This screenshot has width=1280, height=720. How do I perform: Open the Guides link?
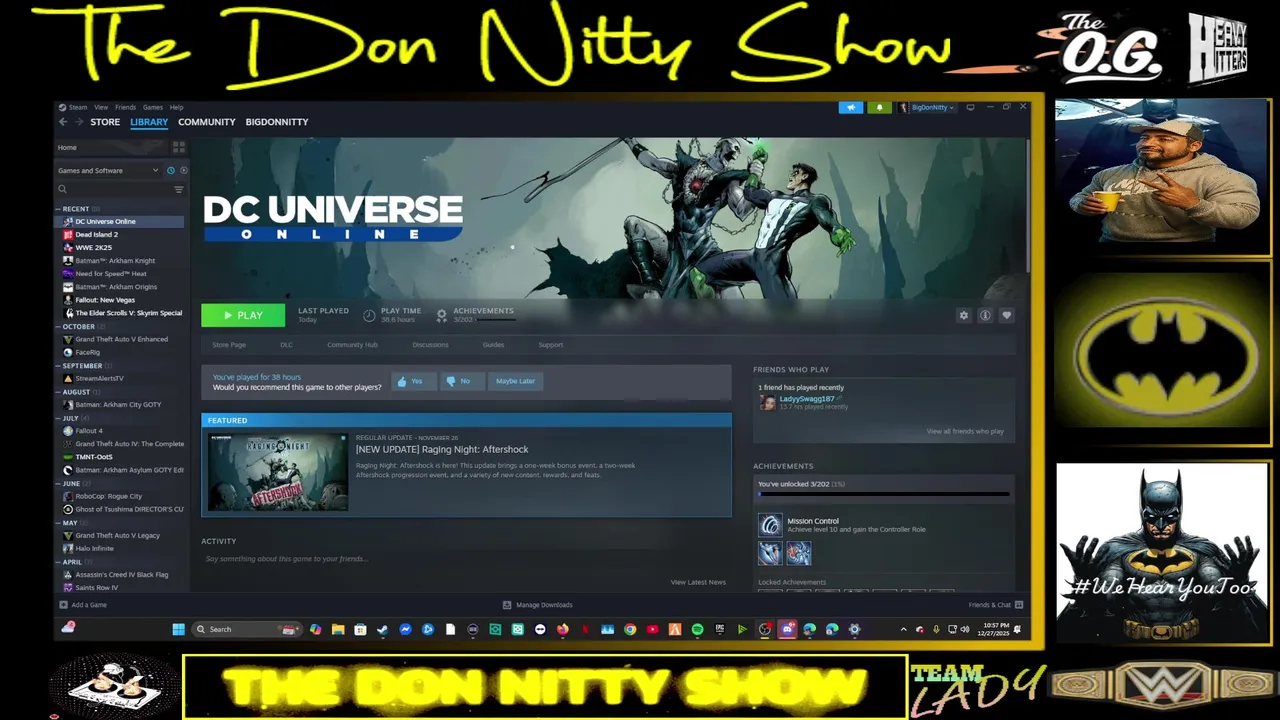tap(493, 345)
